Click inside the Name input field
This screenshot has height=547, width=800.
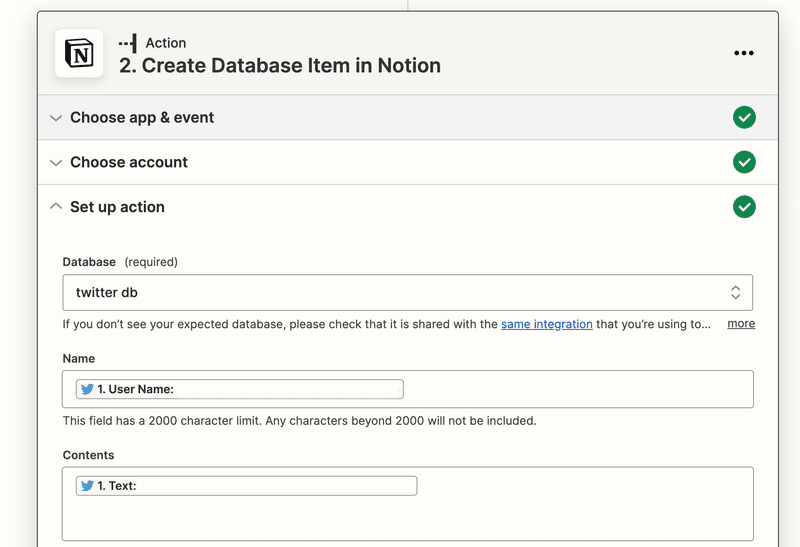(x=408, y=389)
